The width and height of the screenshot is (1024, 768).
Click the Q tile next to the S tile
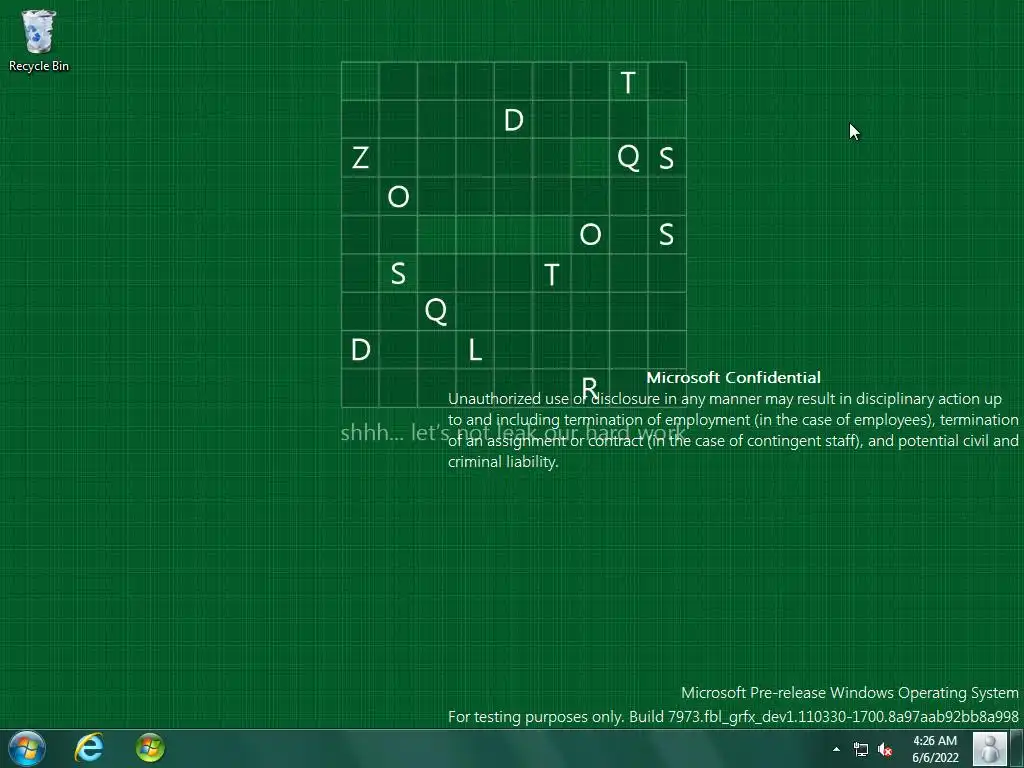point(628,158)
